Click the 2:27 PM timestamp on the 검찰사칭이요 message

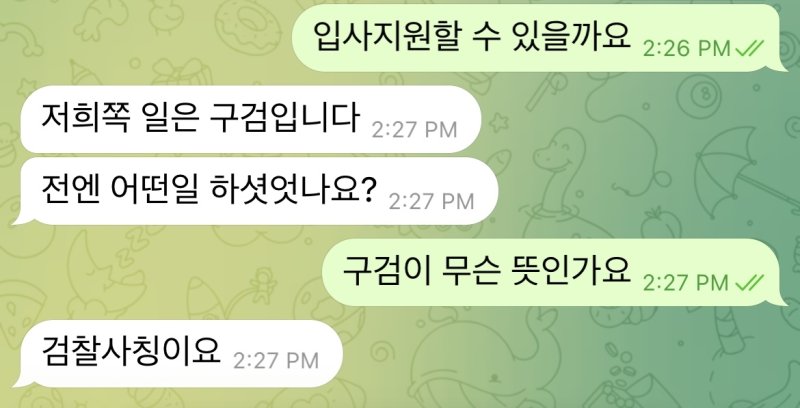(x=276, y=361)
